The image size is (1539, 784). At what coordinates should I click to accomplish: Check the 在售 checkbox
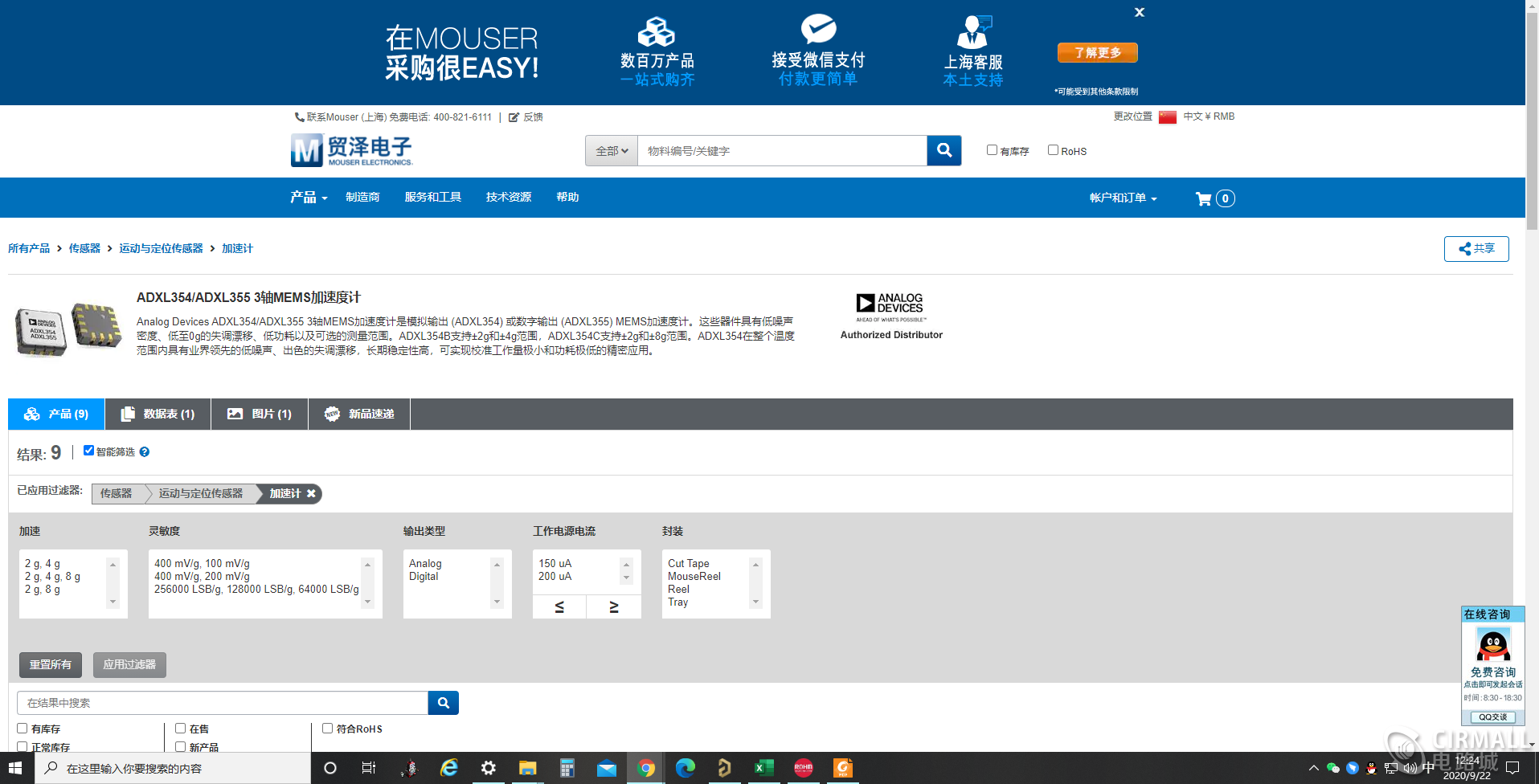tap(181, 729)
